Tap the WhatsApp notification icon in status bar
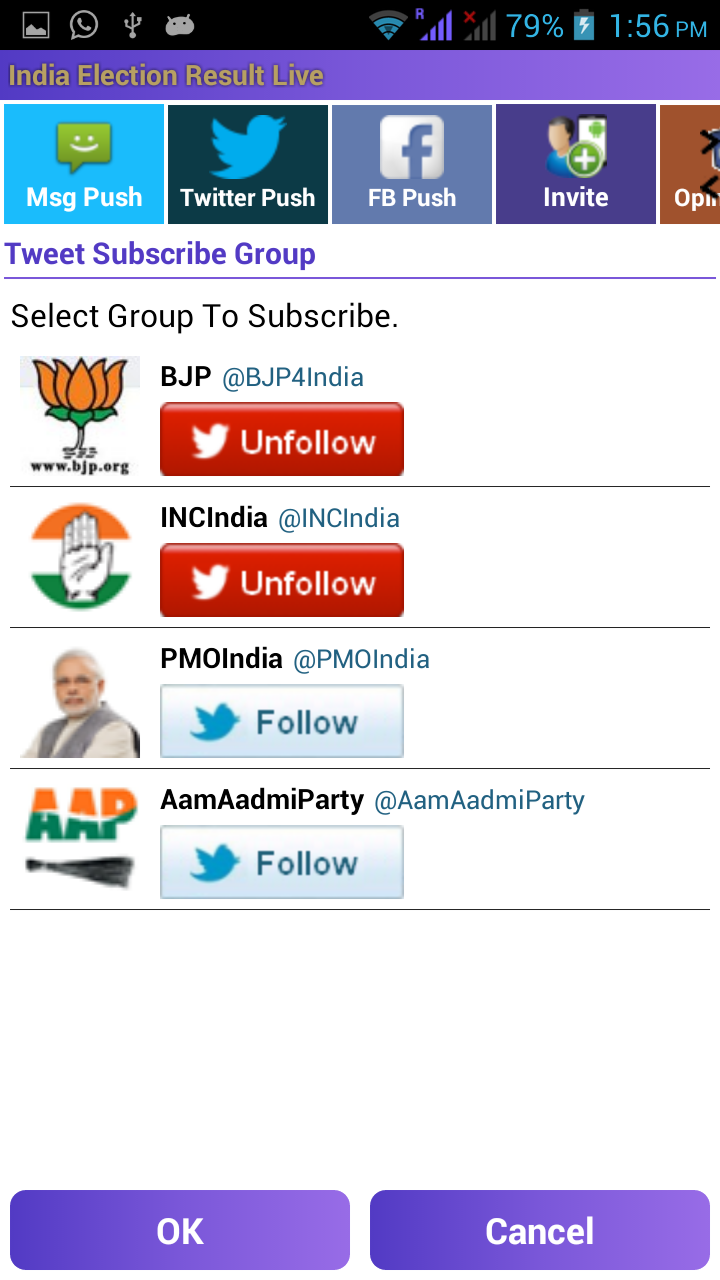Image resolution: width=720 pixels, height=1280 pixels. pos(84,25)
